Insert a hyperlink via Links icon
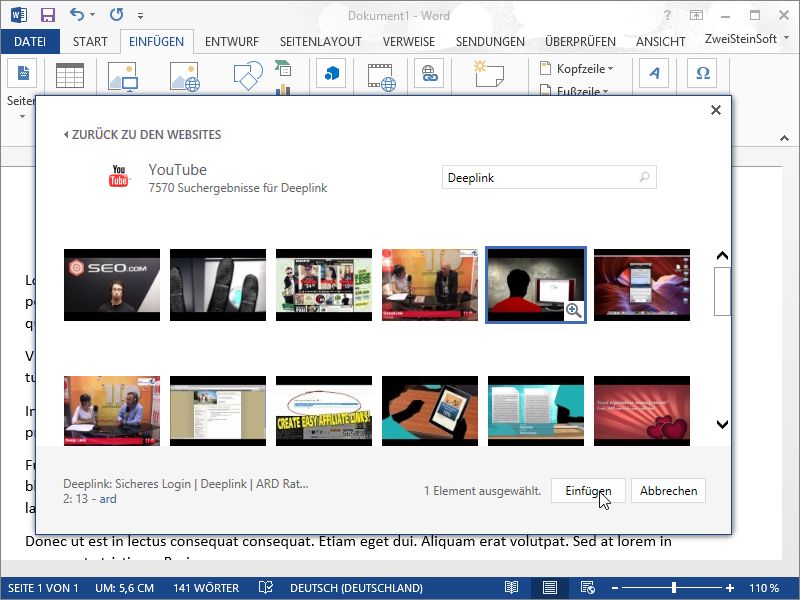Screen dimensions: 800x600 [429, 73]
